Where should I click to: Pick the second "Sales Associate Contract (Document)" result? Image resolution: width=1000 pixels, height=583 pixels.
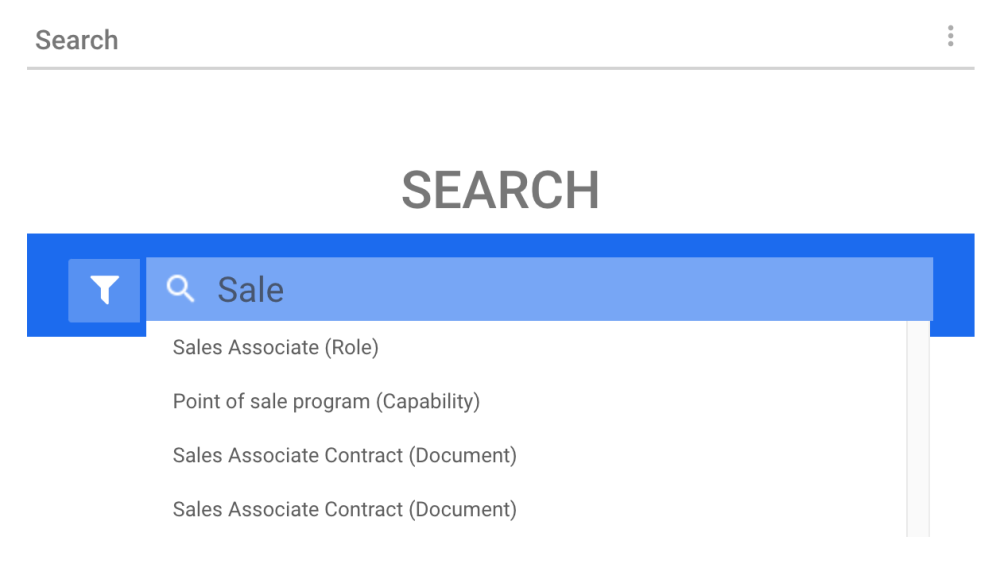(344, 510)
